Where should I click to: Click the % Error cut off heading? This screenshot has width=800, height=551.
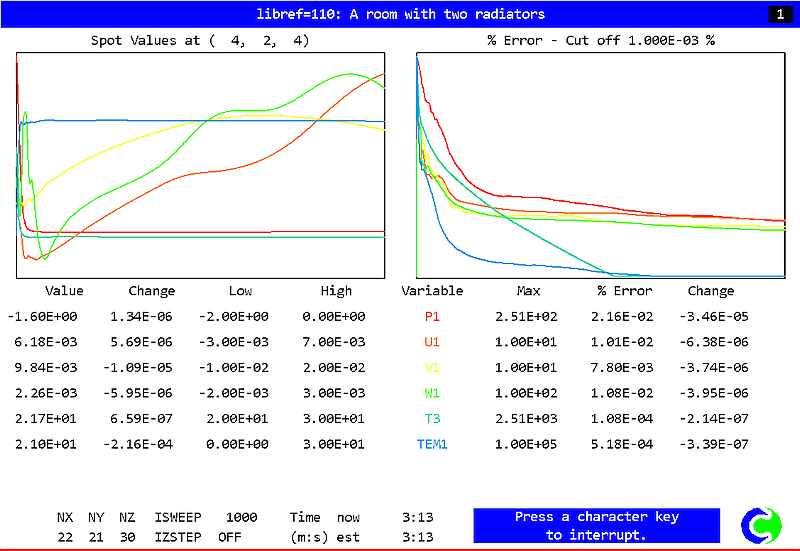[600, 41]
